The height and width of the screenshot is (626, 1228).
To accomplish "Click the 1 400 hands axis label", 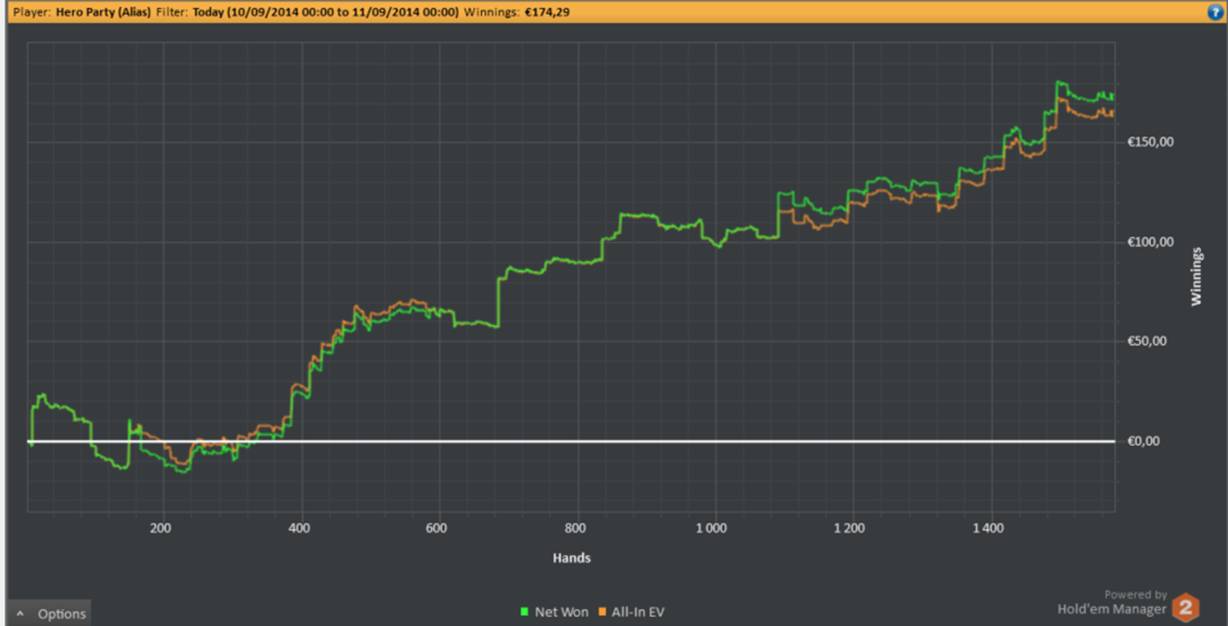I will click(987, 527).
